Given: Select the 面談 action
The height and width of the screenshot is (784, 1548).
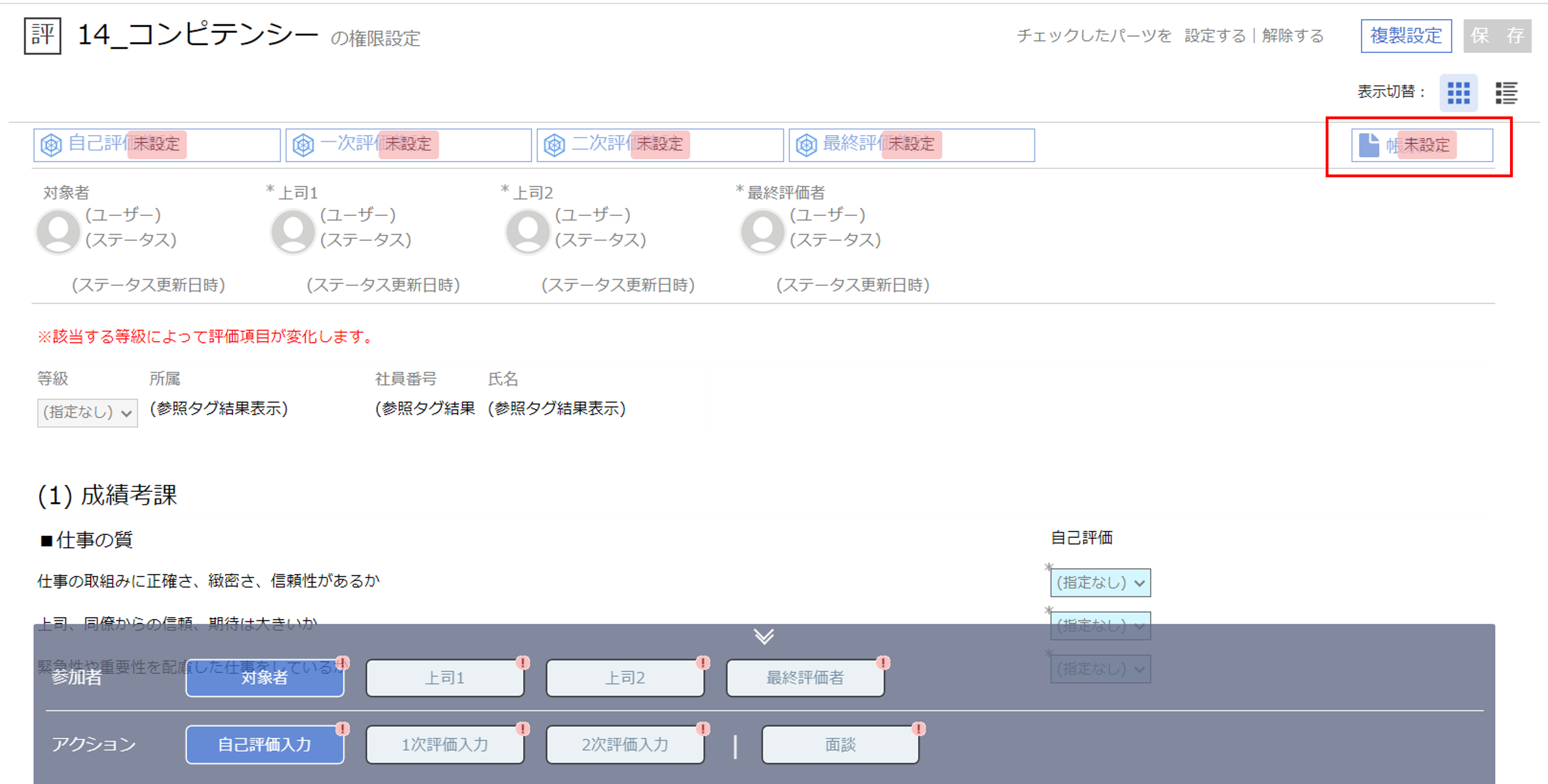Looking at the screenshot, I should coord(840,744).
